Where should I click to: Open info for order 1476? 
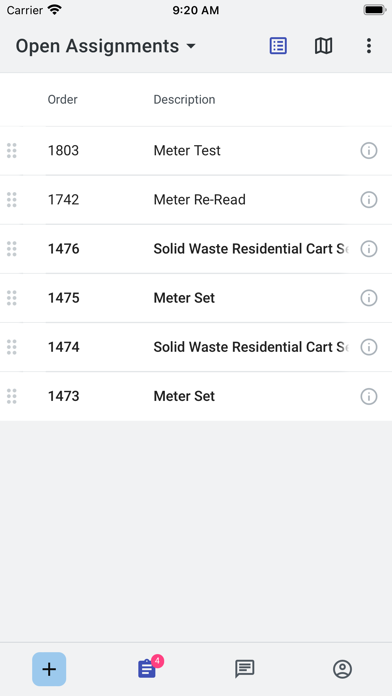click(368, 249)
